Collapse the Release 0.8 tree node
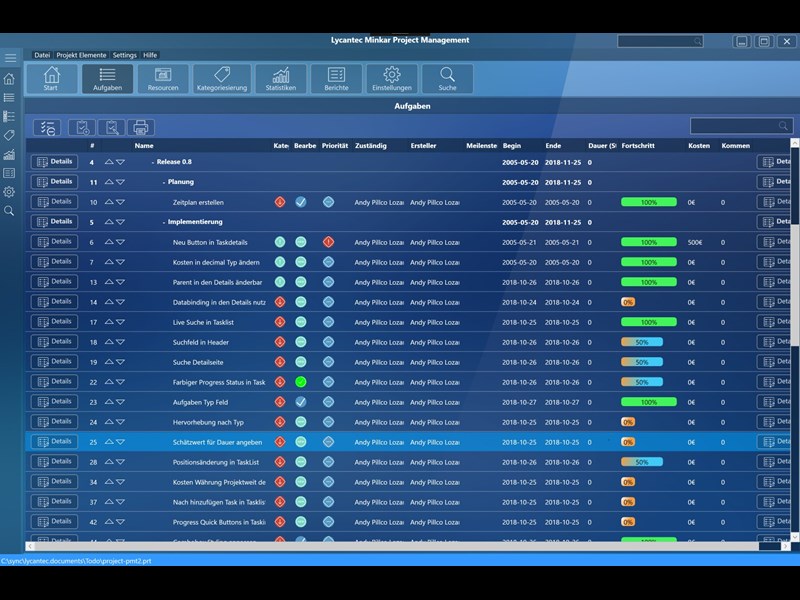Screen dimensions: 800x600 point(153,162)
